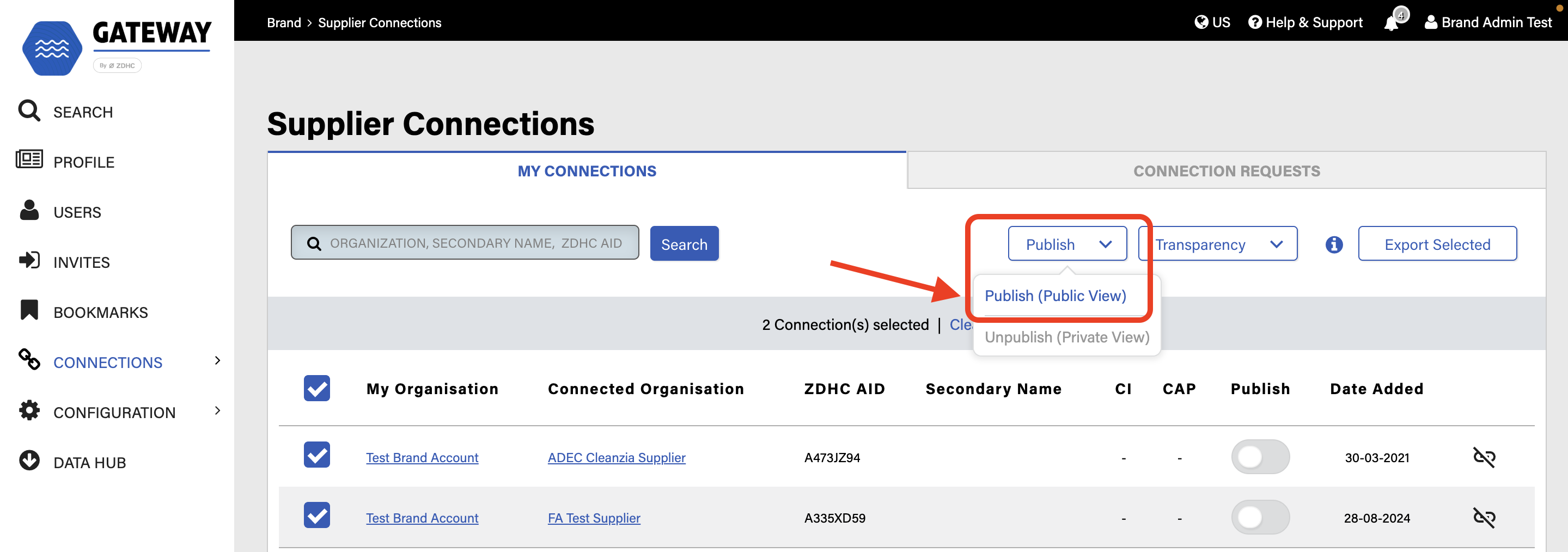
Task: Expand the Connections sidebar submenu chevron
Action: [x=218, y=361]
